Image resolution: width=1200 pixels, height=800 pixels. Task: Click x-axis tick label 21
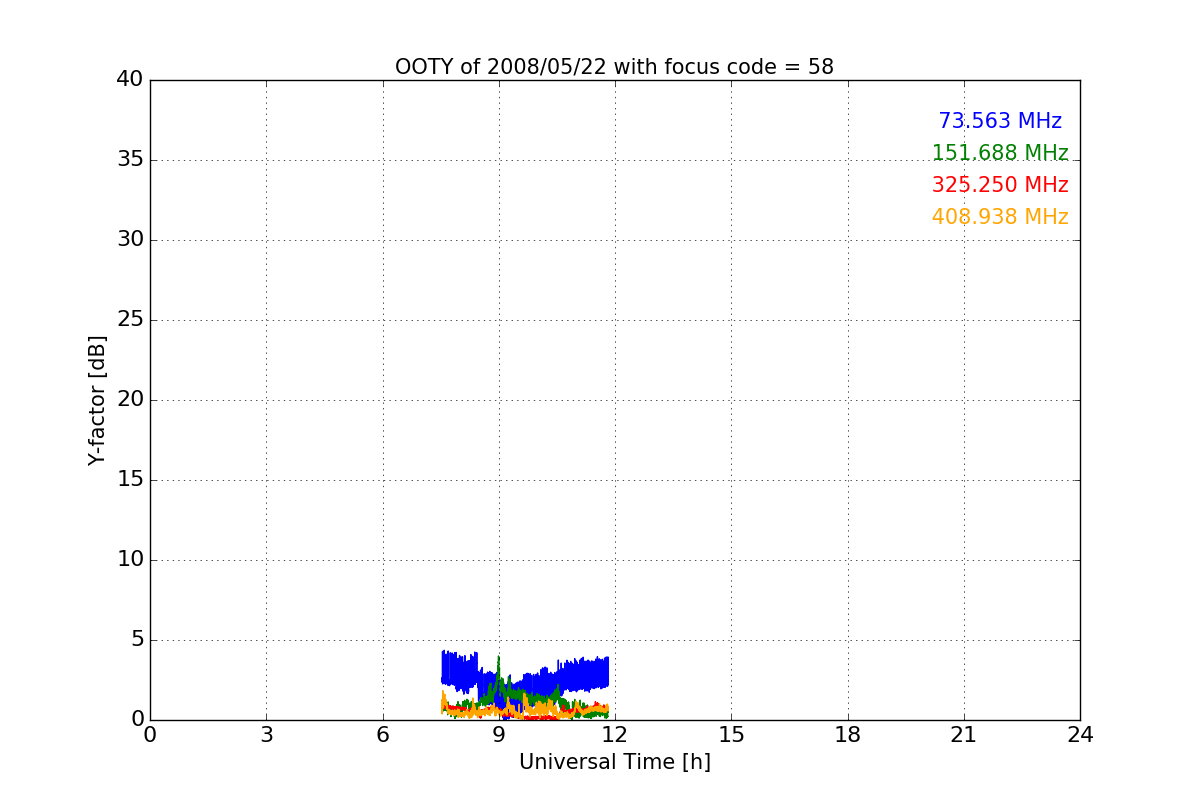pos(964,735)
